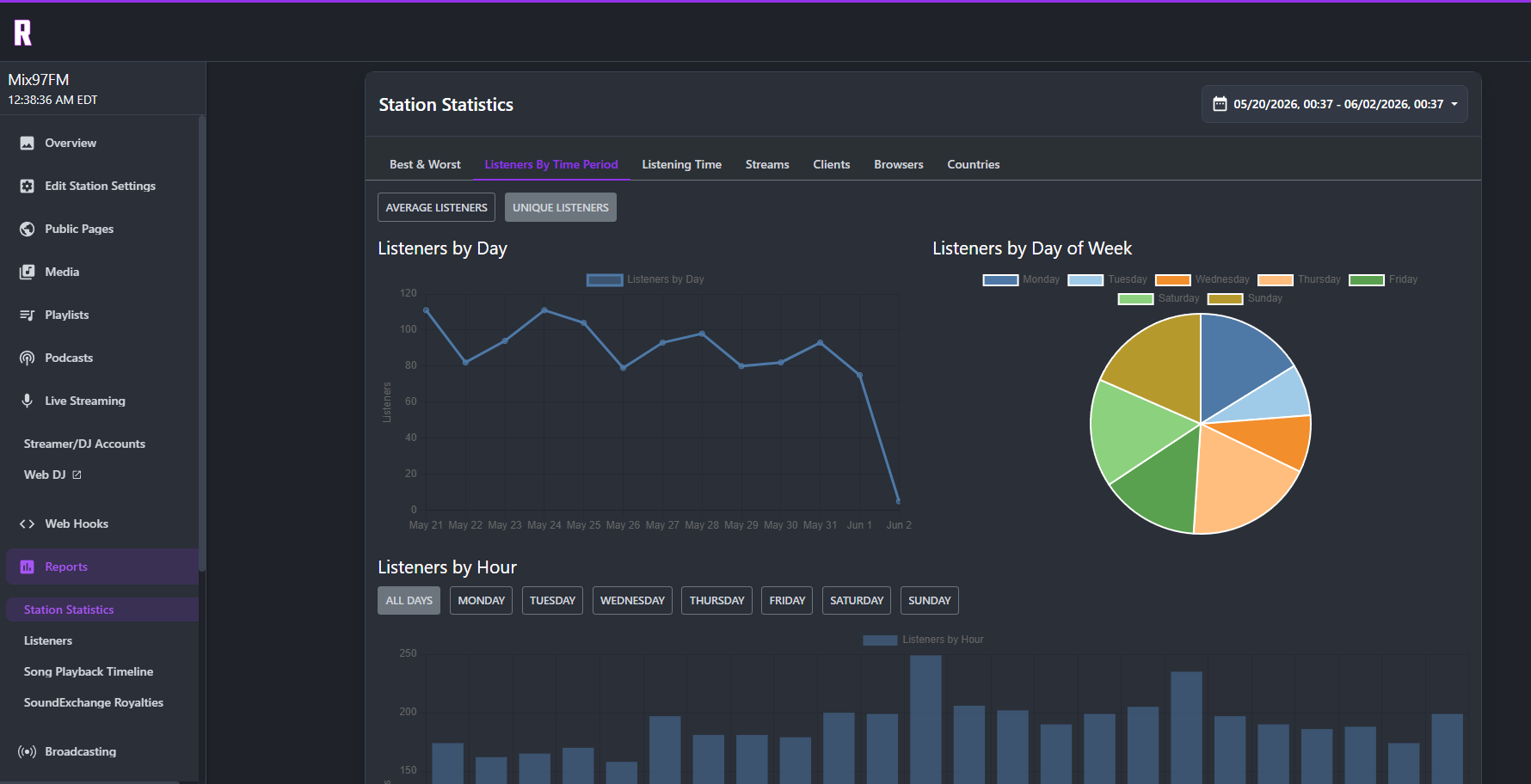Viewport: 1531px width, 784px height.
Task: Switch to the Best & Worst tab
Action: [x=425, y=164]
